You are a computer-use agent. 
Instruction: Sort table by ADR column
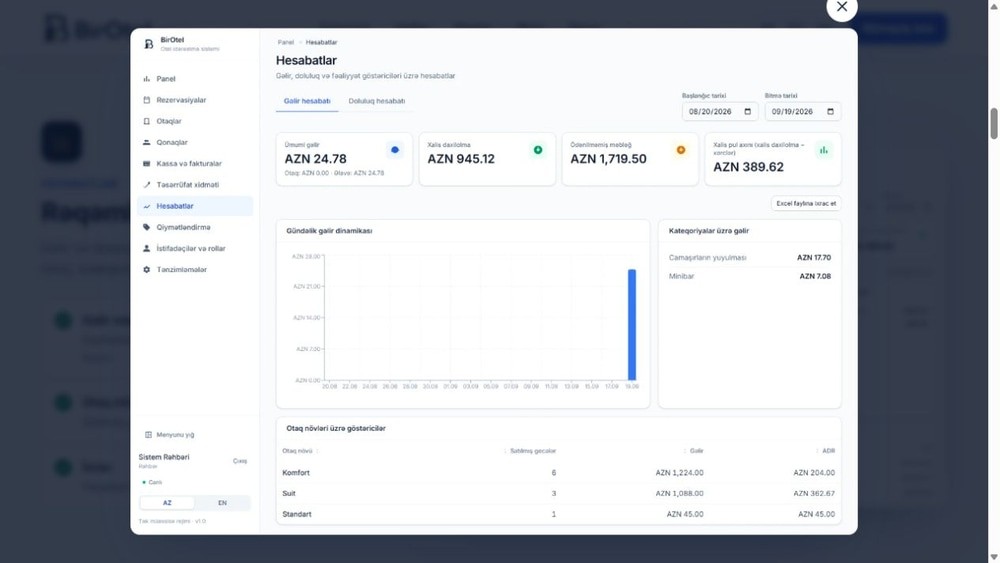point(826,451)
